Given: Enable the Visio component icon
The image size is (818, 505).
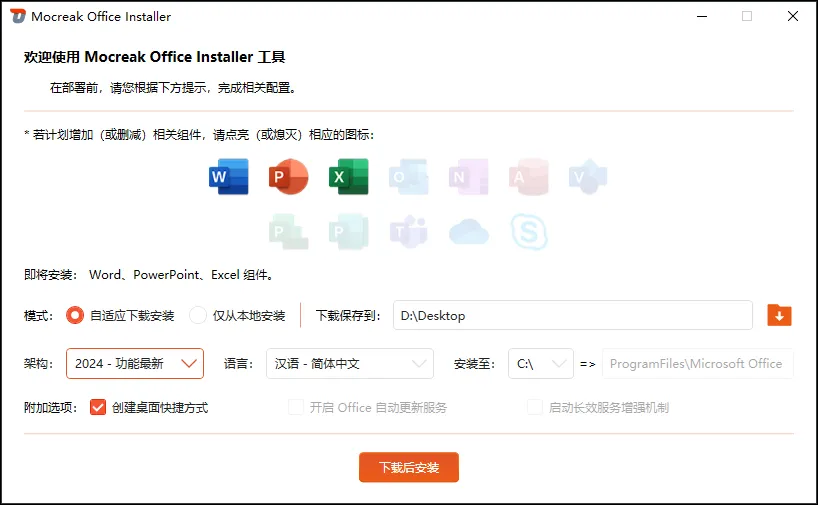Looking at the screenshot, I should coord(588,177).
